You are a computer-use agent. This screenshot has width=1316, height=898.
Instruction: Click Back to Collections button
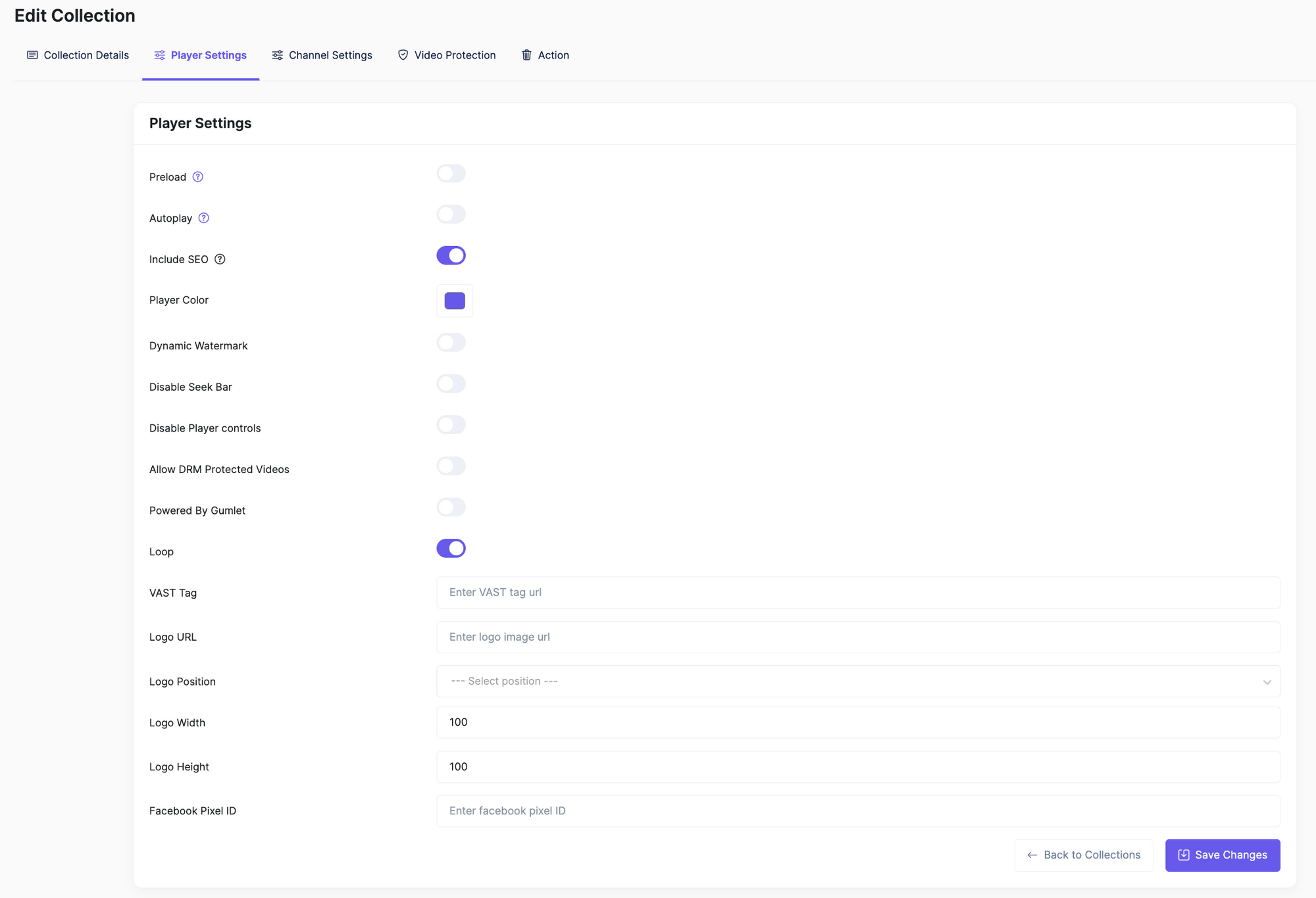pos(1083,855)
